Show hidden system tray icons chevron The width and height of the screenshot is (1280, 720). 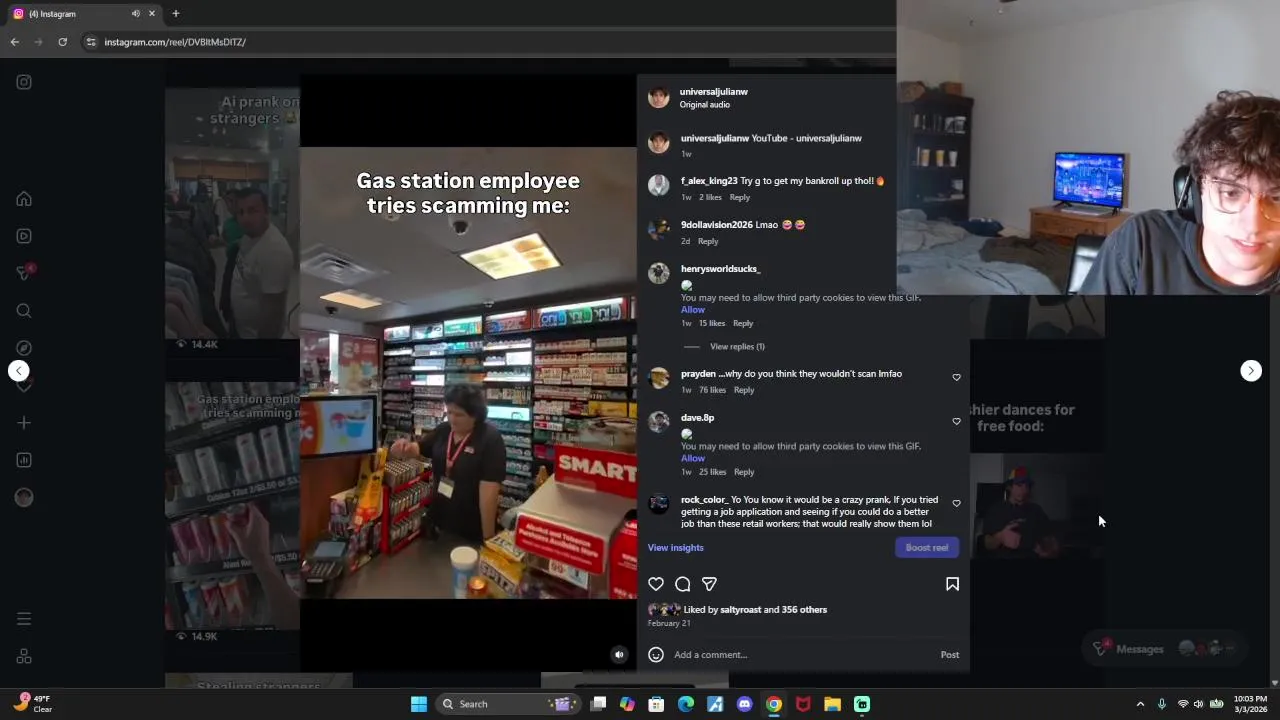click(1140, 704)
